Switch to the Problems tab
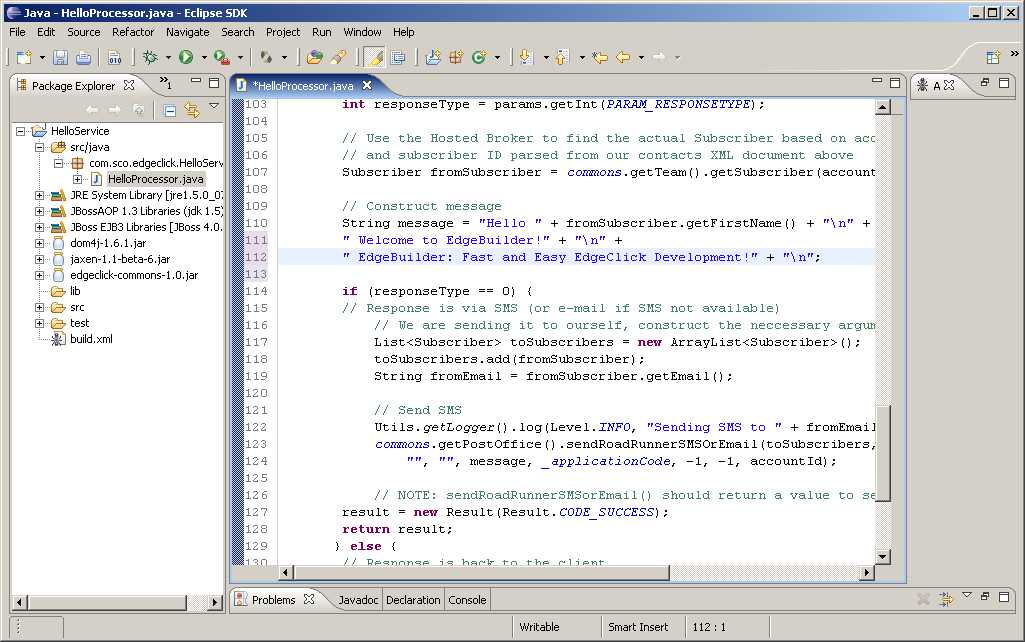The width and height of the screenshot is (1025, 642). 273,600
